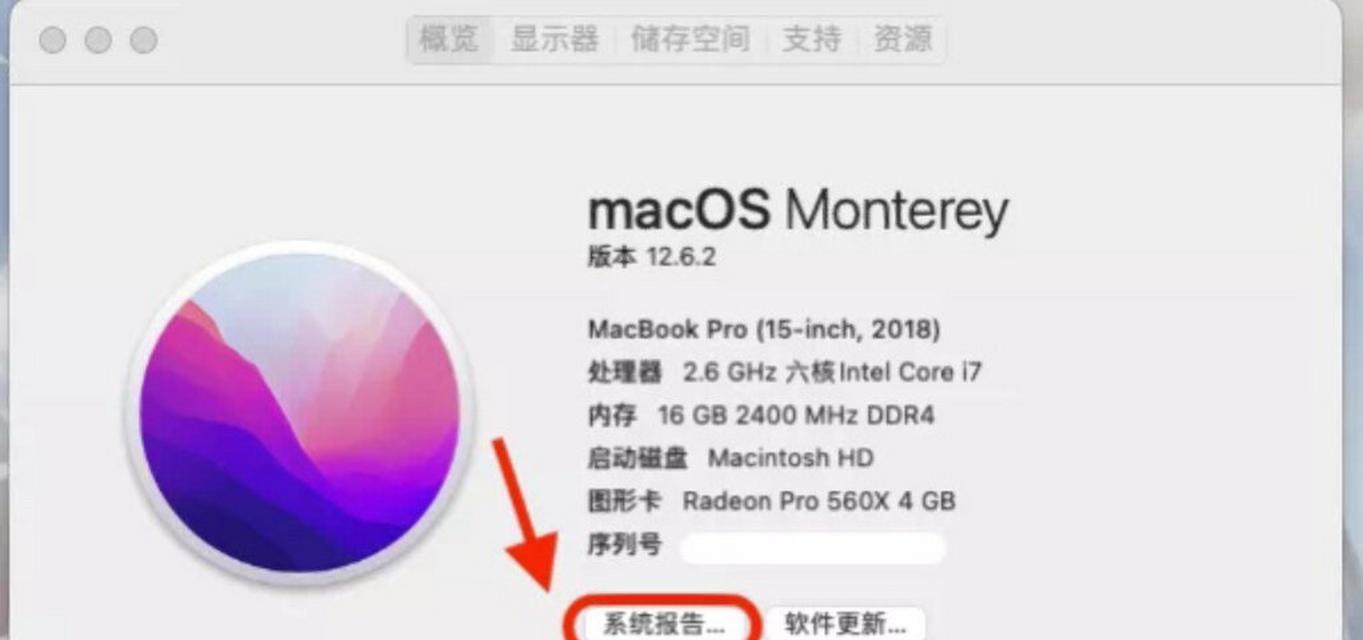
Task: Click the 版本 12.6.2 version text
Action: [652, 257]
